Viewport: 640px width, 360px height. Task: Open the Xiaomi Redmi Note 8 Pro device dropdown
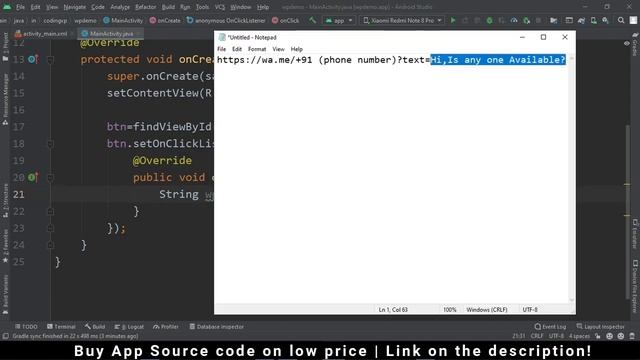click(402, 20)
